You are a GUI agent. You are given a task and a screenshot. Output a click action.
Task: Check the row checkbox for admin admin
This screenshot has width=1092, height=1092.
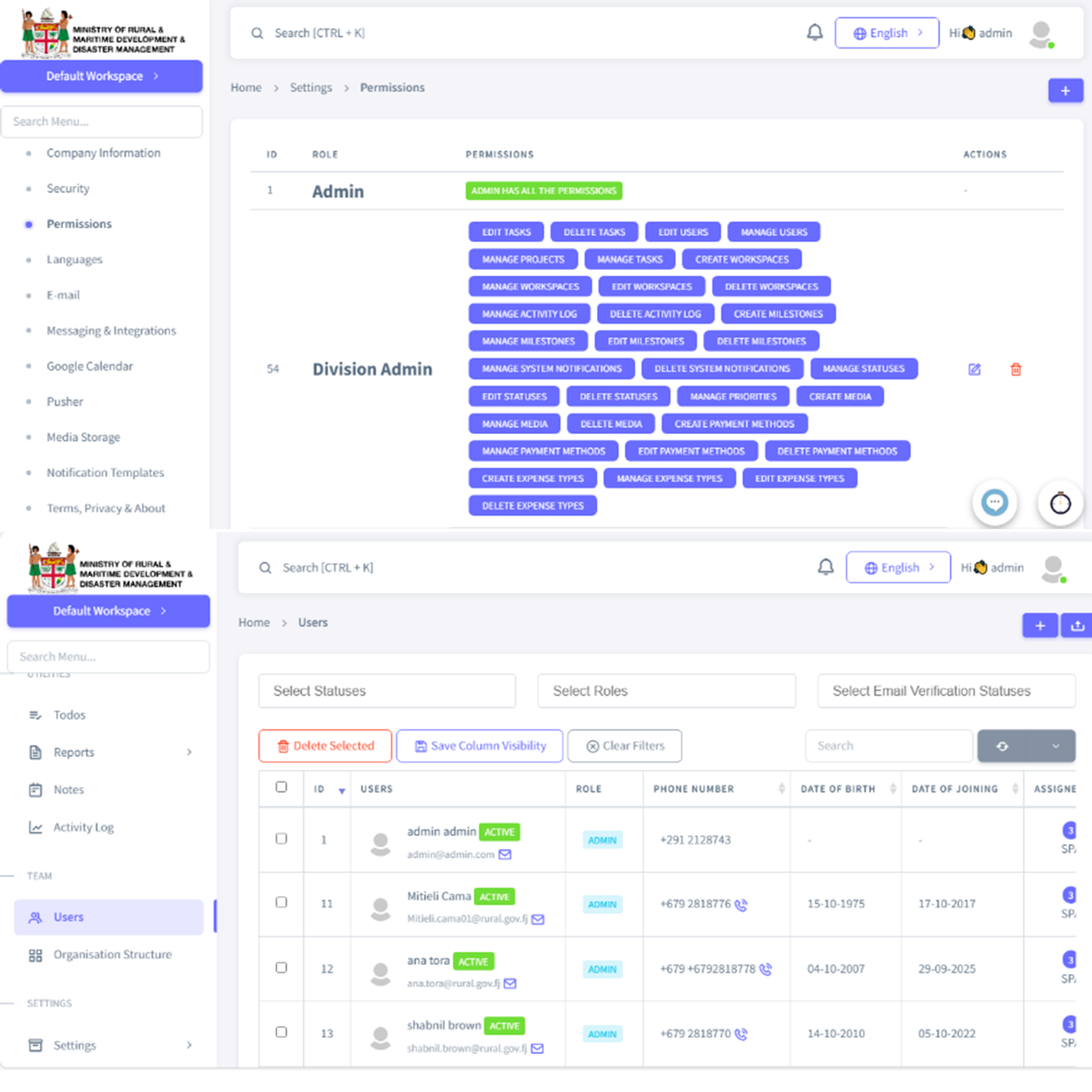pyautogui.click(x=281, y=838)
